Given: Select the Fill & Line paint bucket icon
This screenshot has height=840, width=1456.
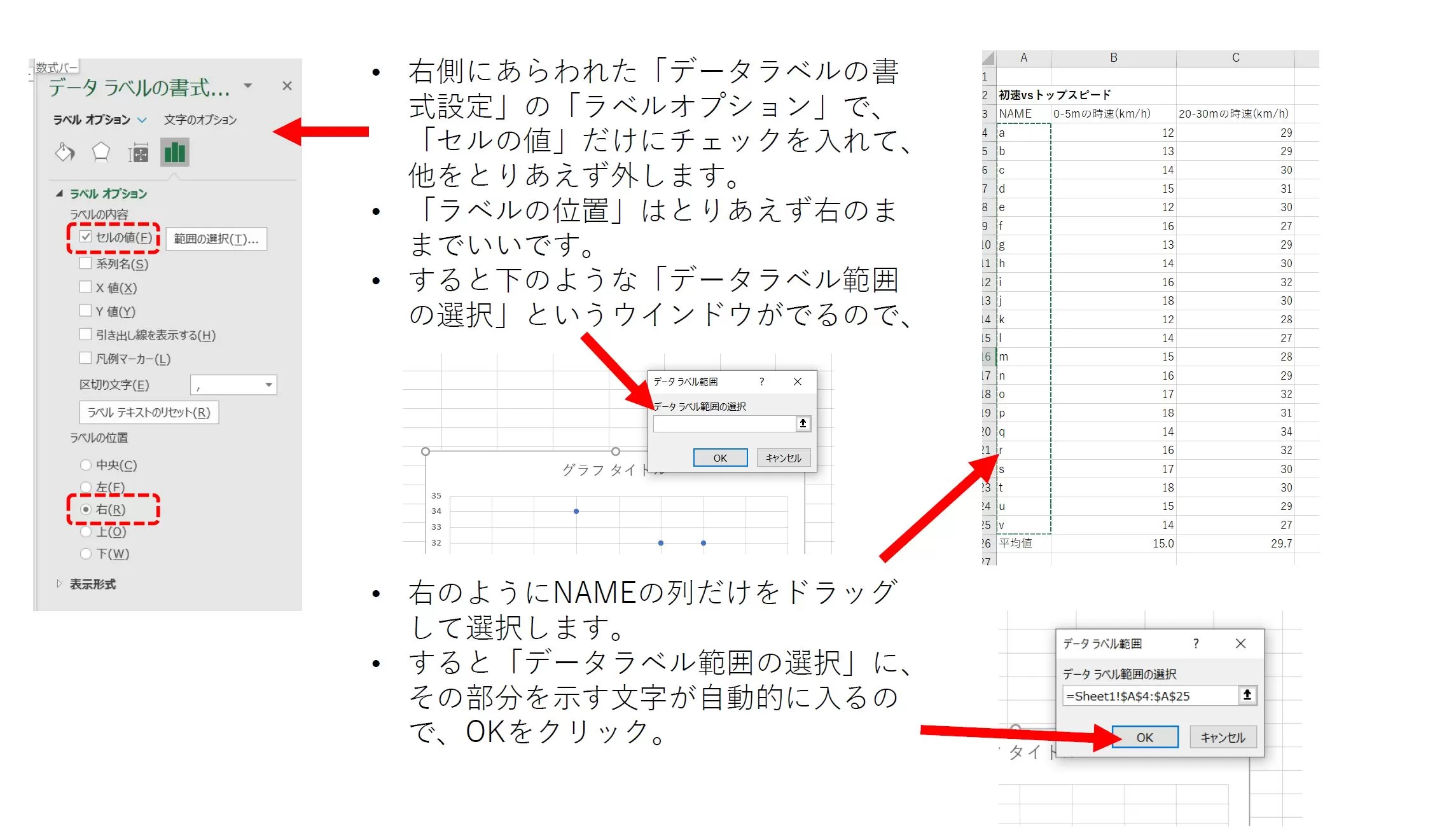Looking at the screenshot, I should click(x=65, y=153).
